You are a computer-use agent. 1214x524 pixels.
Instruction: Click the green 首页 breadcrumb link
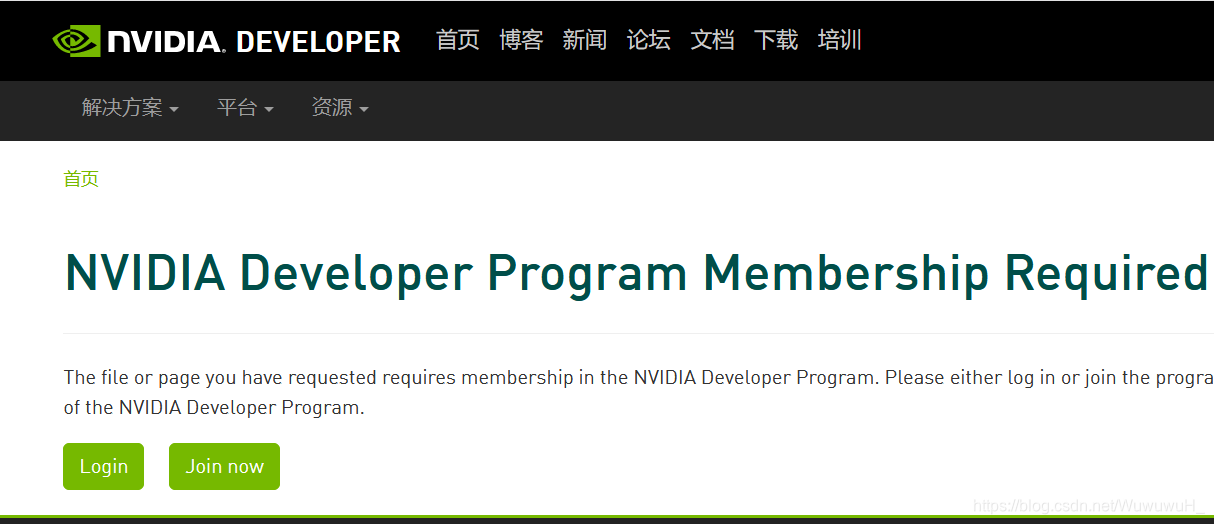[81, 179]
